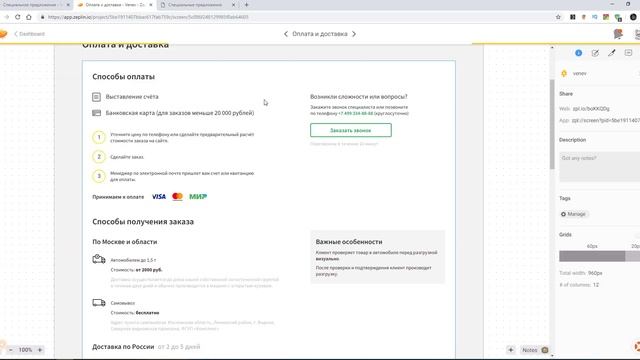Click the Zeplin logo icon

click(3, 34)
